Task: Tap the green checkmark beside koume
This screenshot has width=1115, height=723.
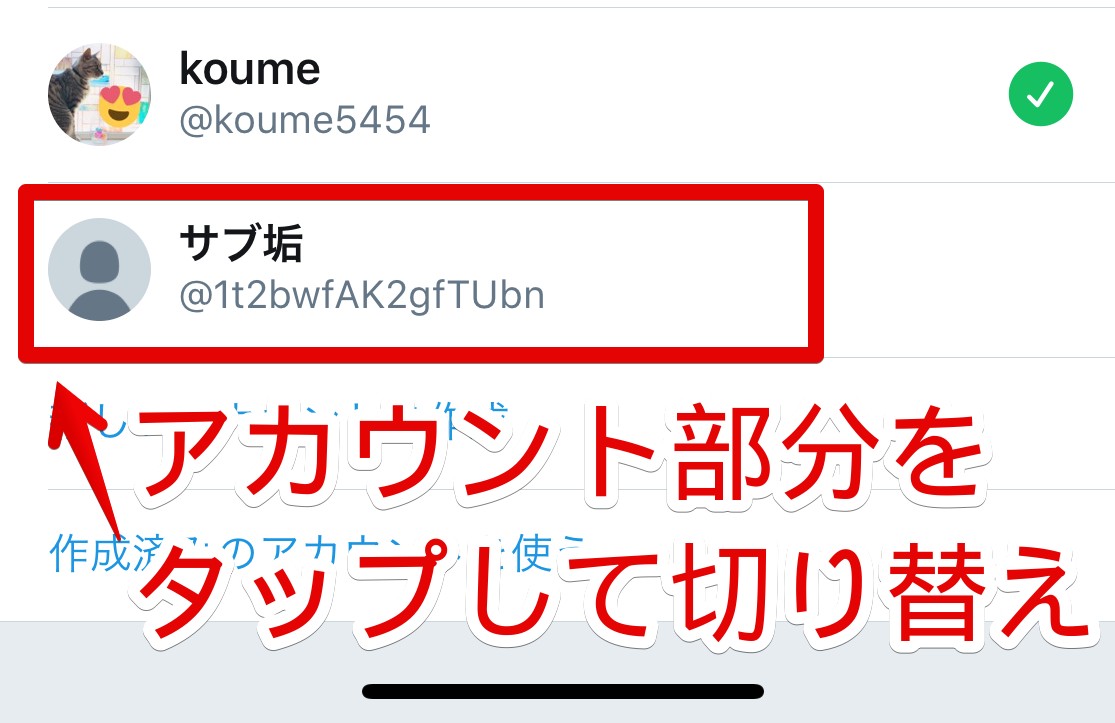Action: [x=1040, y=94]
